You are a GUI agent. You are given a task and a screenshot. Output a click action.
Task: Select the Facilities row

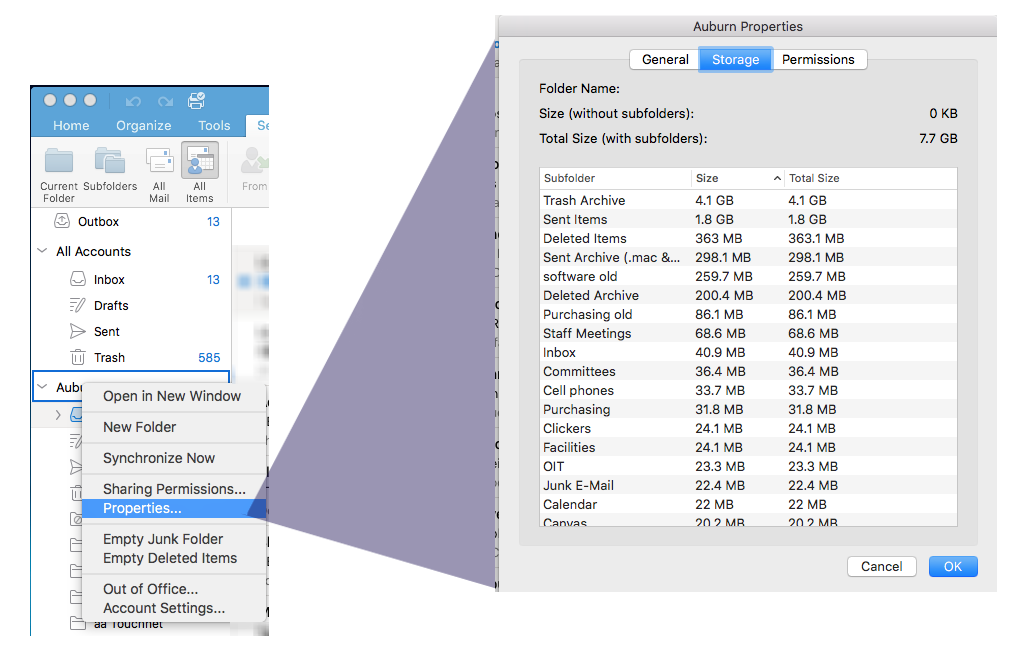click(x=748, y=447)
